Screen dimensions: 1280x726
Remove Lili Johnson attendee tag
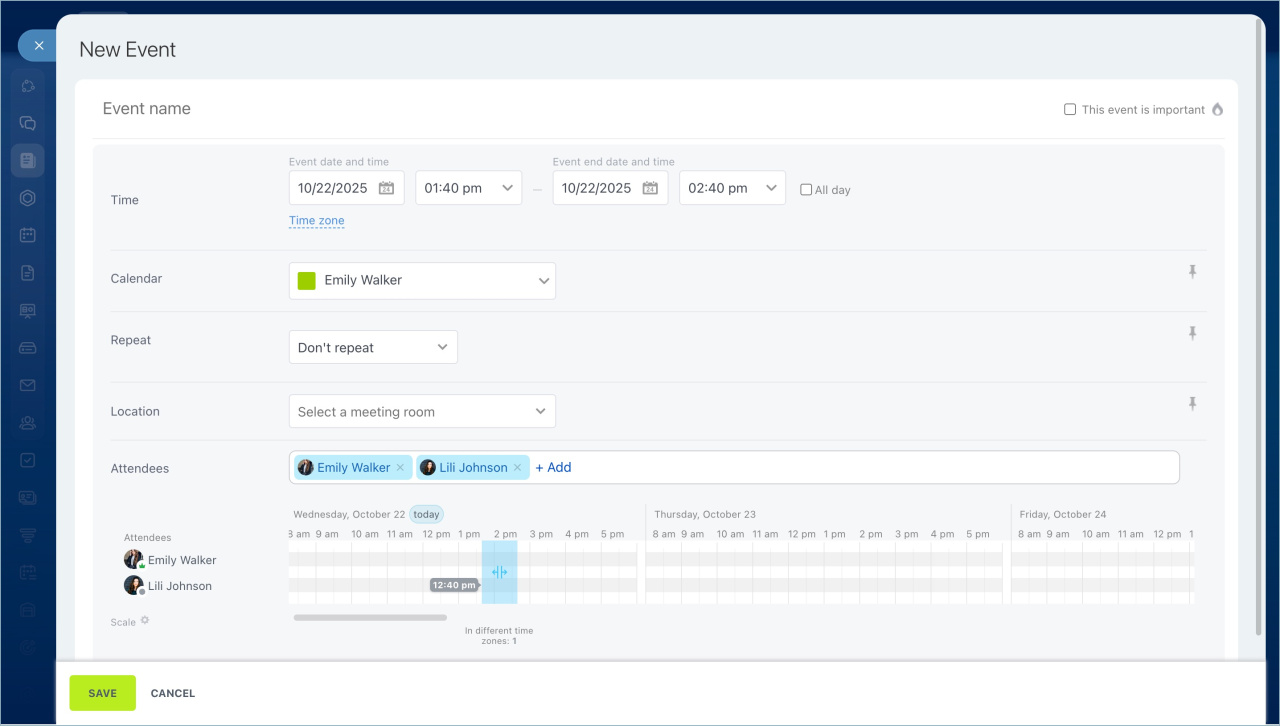518,468
